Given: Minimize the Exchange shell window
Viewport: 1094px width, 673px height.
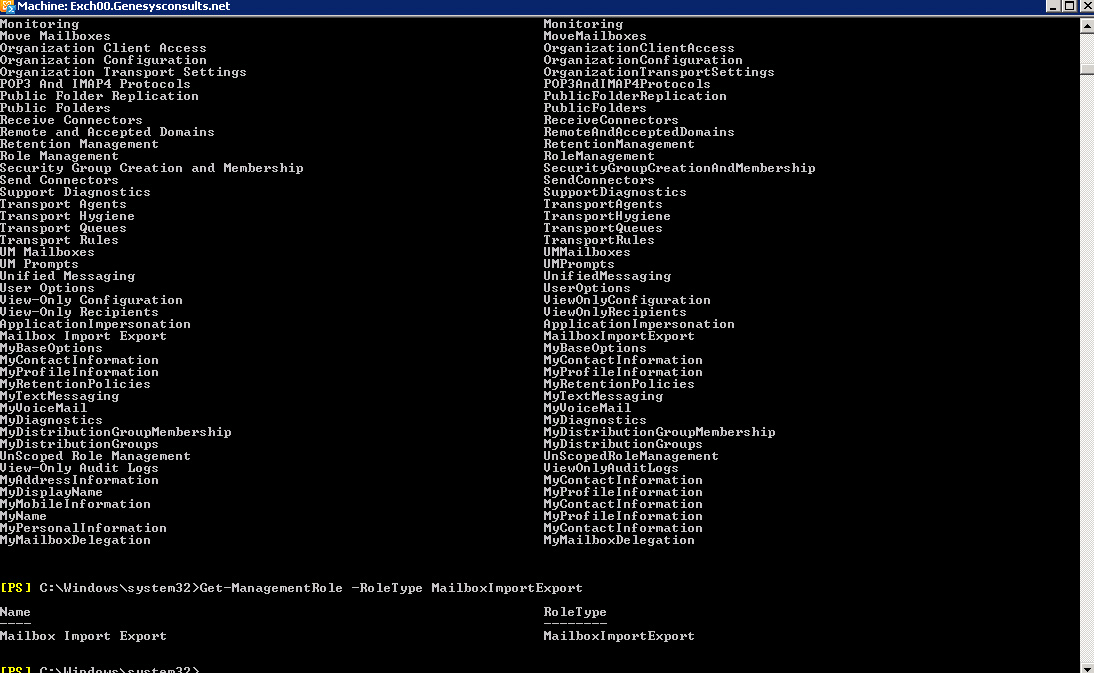Looking at the screenshot, I should coord(1054,6).
